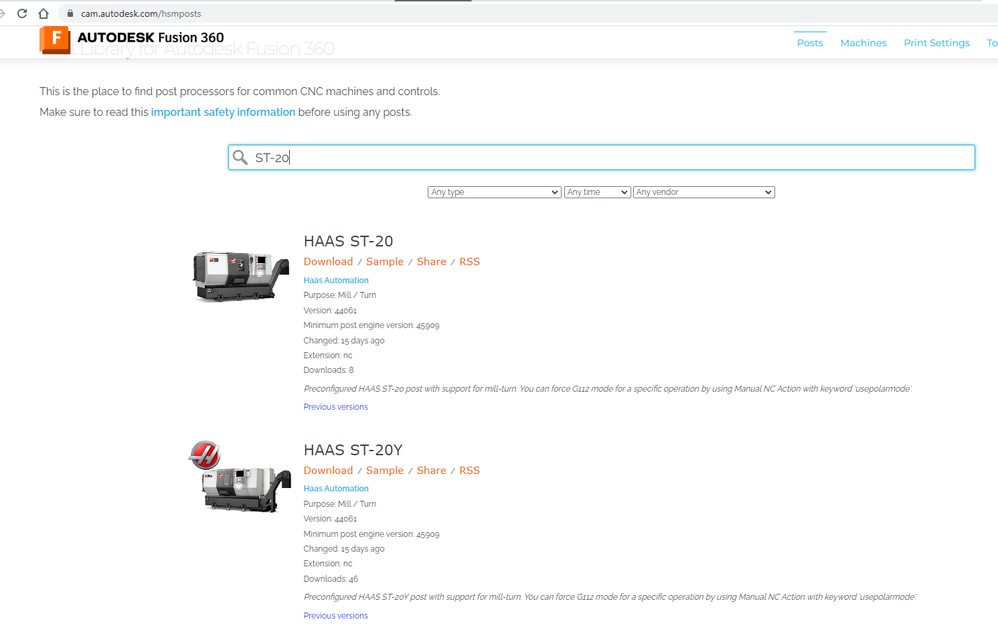
Task: Click the address bar URL cam.autodesk.com/hsmposts
Action: (141, 13)
